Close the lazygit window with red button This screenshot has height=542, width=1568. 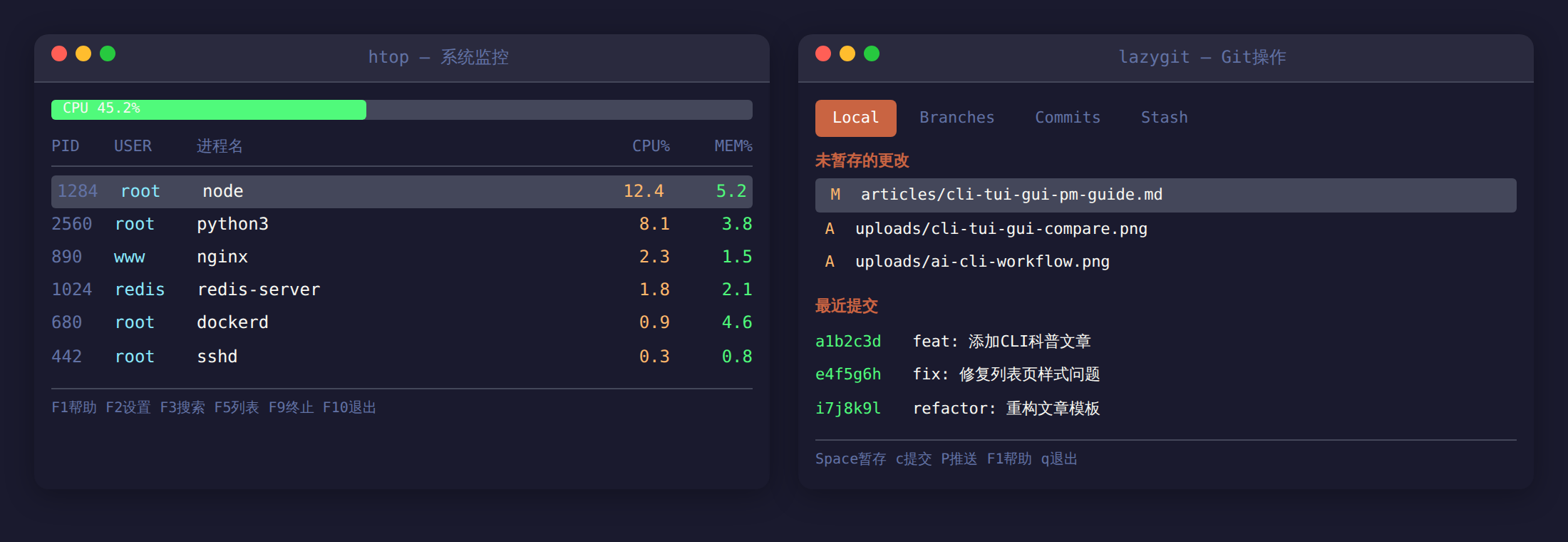click(823, 53)
